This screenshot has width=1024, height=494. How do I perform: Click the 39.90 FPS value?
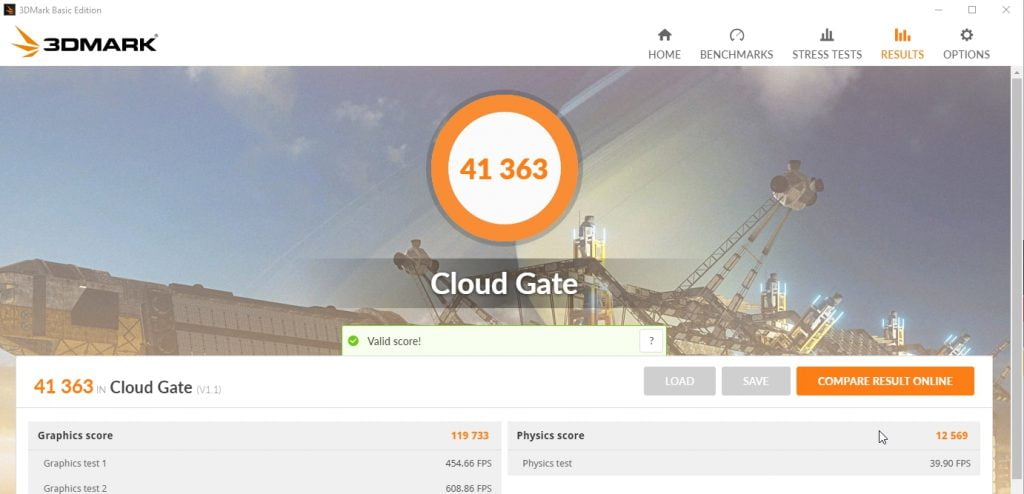[x=950, y=463]
